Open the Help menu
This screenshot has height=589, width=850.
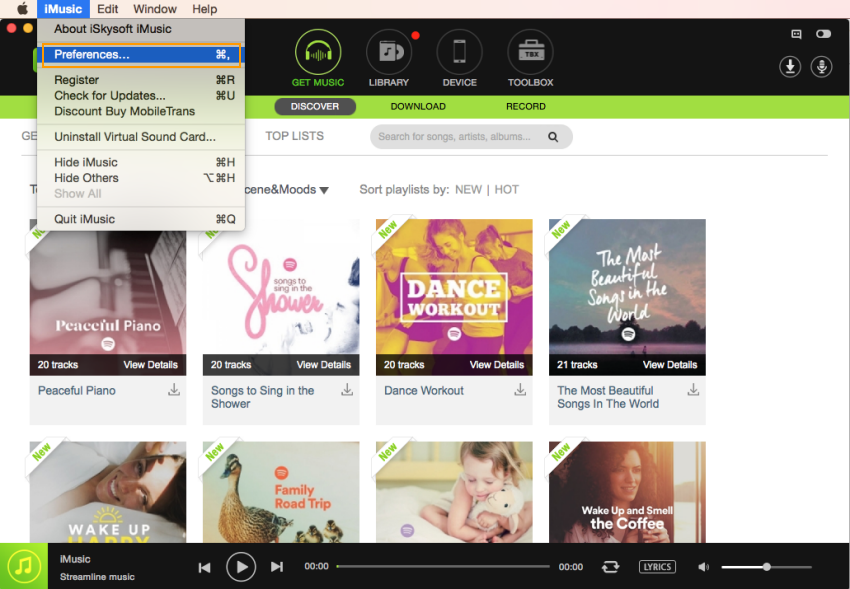tap(204, 9)
